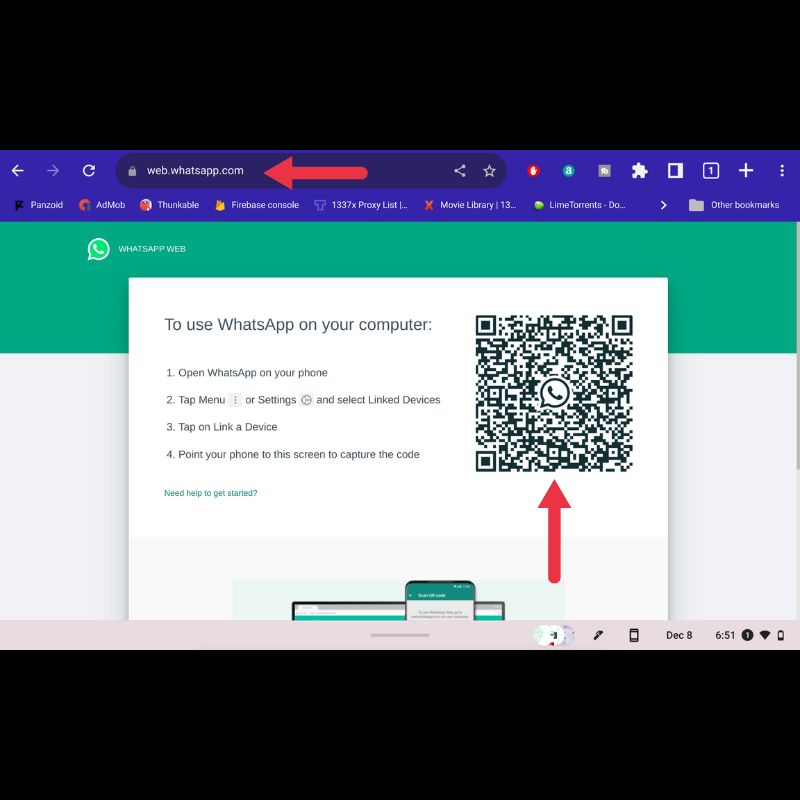Screen dimensions: 800x800
Task: Click the 'To use WhatsApp on your computer:' heading
Action: click(x=298, y=324)
